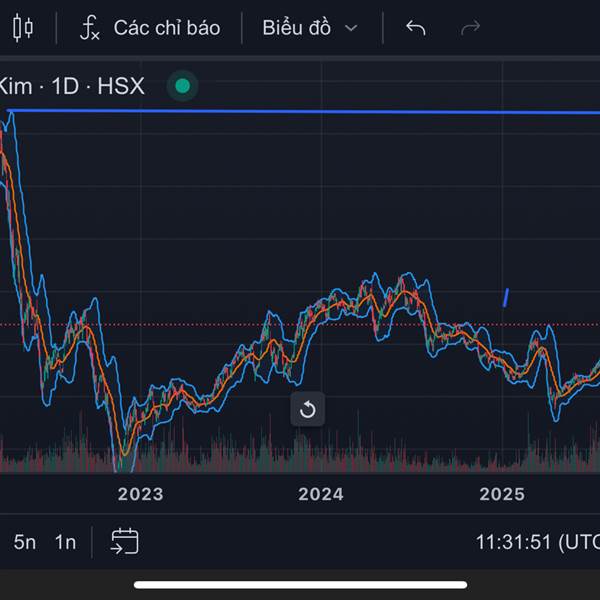Click the 2023 label on time axis
Viewport: 600px width, 600px height.
(x=140, y=494)
